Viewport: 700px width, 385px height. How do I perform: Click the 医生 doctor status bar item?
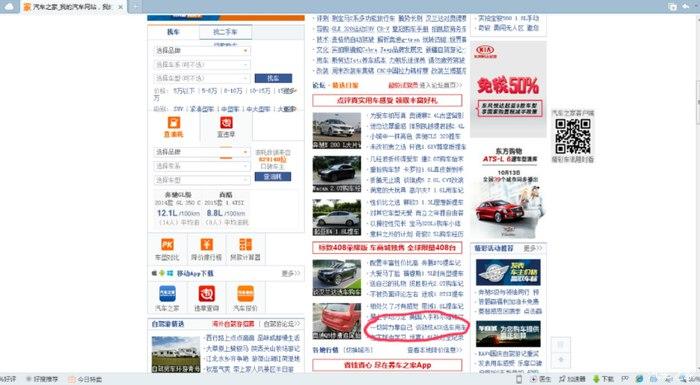tap(541, 379)
